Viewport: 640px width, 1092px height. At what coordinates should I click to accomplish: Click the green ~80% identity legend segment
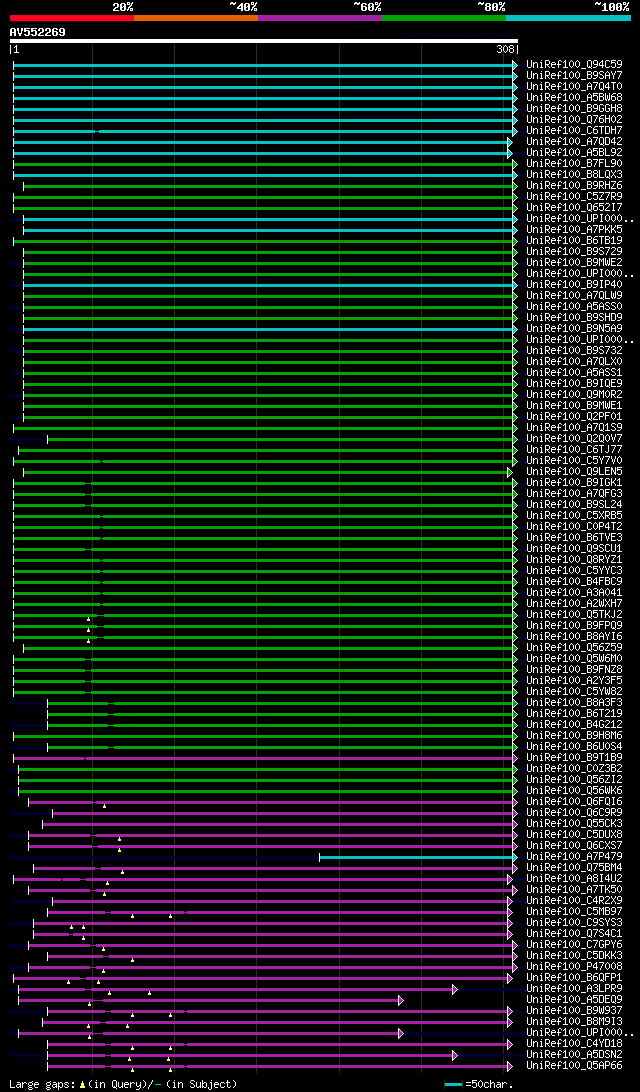click(444, 17)
